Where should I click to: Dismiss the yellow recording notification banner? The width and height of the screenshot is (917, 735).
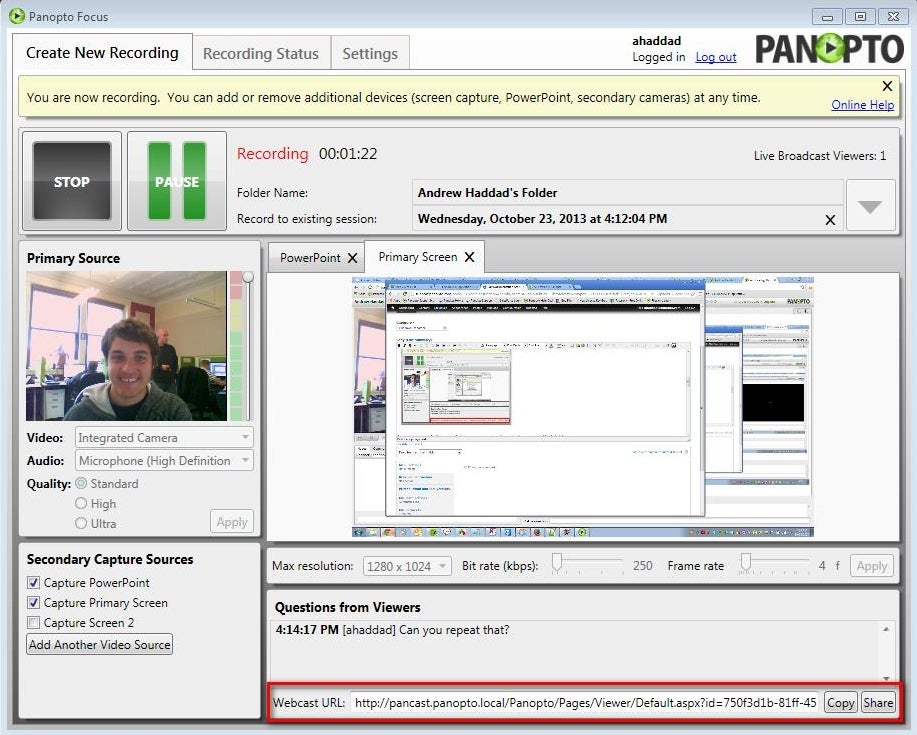click(887, 86)
